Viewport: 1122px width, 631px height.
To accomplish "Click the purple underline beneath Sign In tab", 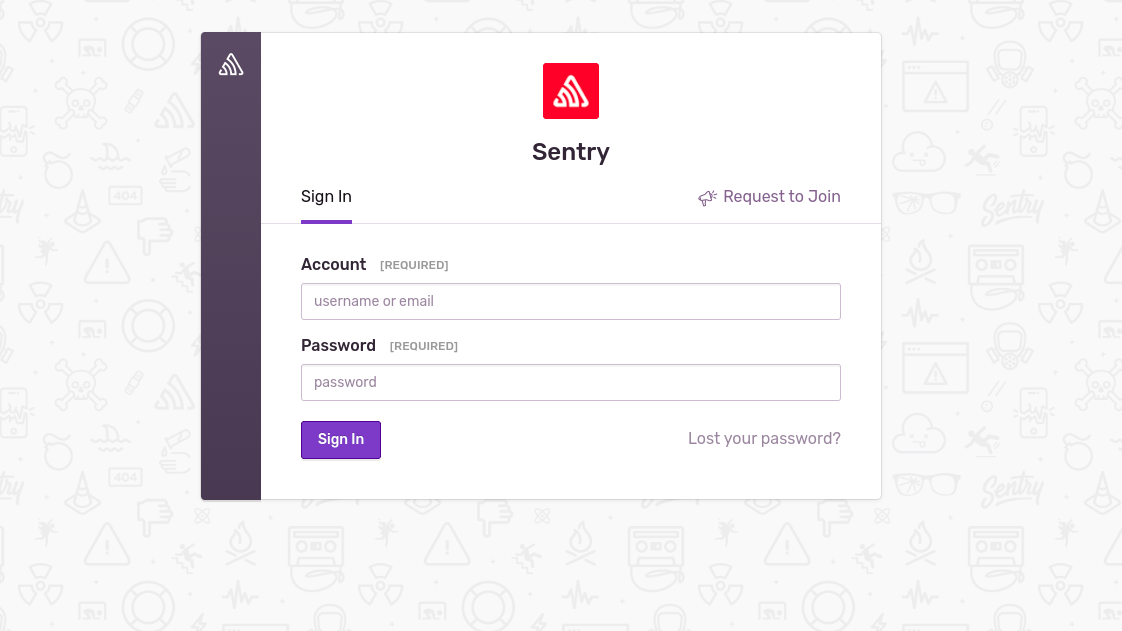I will [x=326, y=222].
